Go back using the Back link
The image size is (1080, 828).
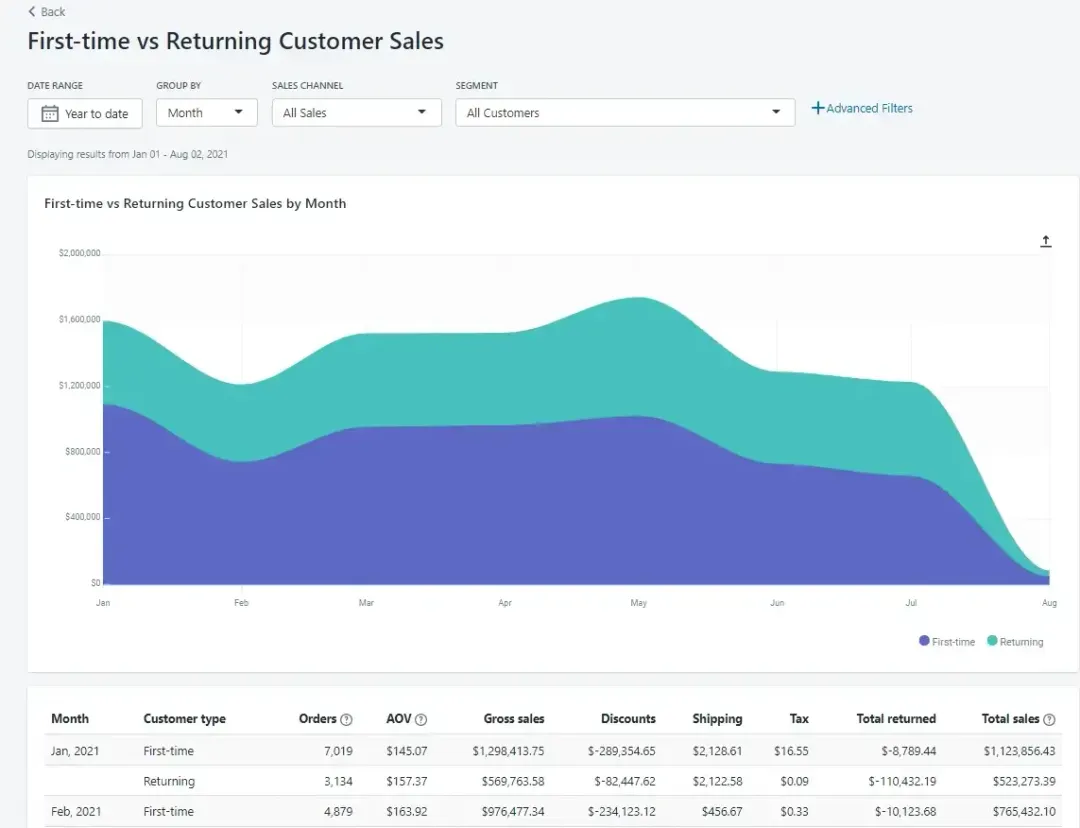click(x=46, y=12)
